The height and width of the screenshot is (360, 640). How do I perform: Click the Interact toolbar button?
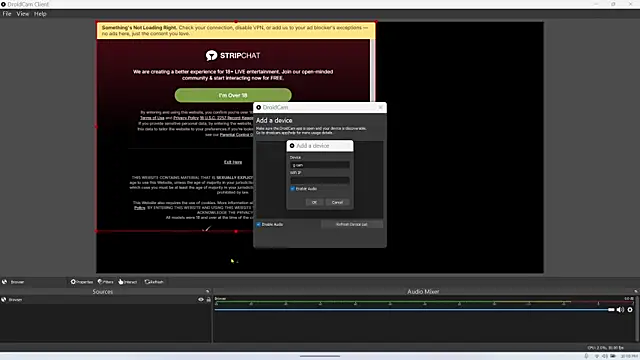click(128, 282)
